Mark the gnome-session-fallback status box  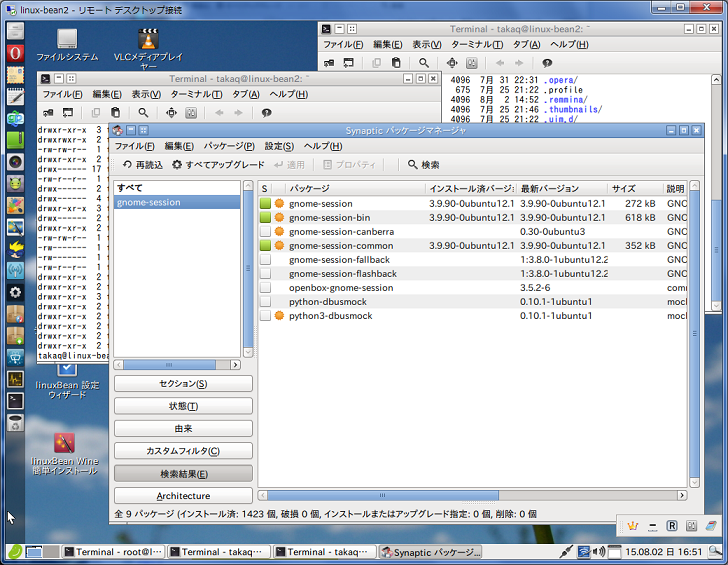click(x=265, y=260)
